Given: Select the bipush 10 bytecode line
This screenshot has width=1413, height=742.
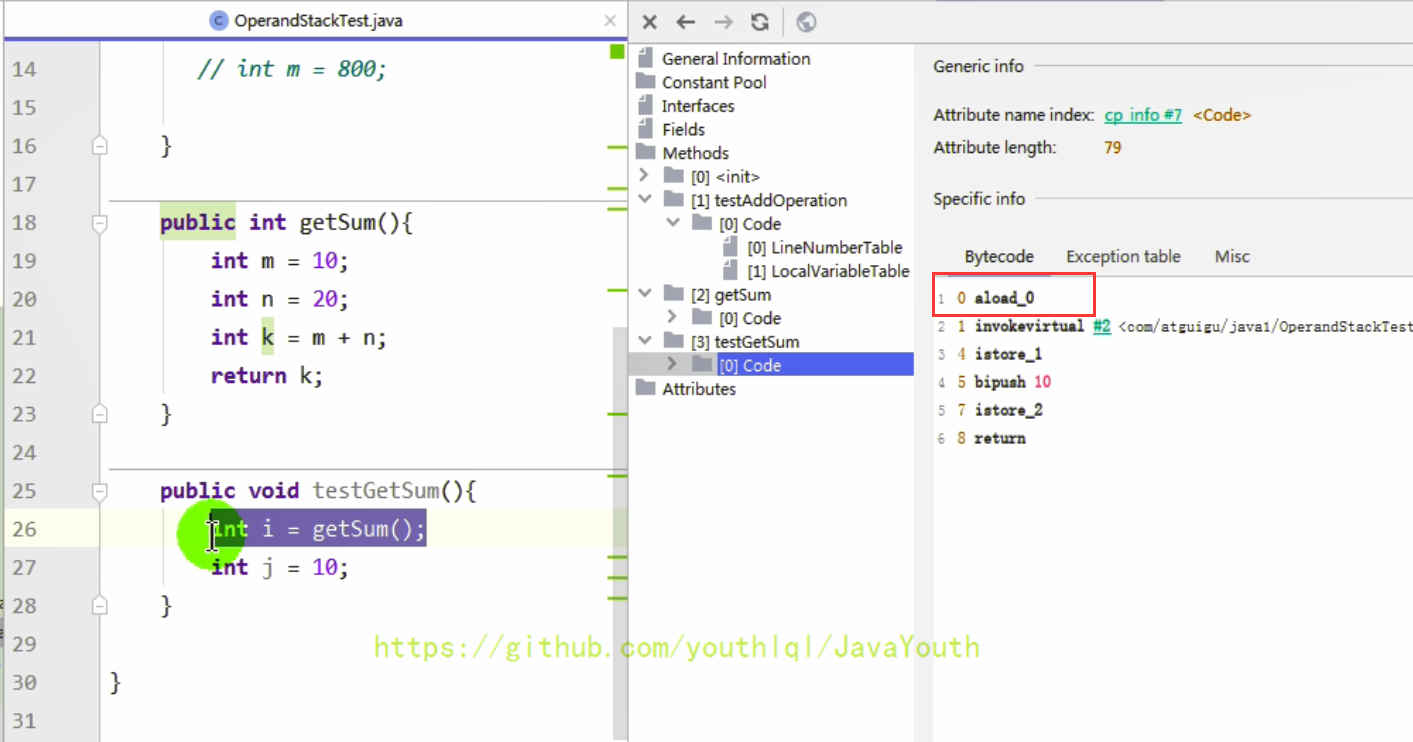Looking at the screenshot, I should (x=1010, y=381).
